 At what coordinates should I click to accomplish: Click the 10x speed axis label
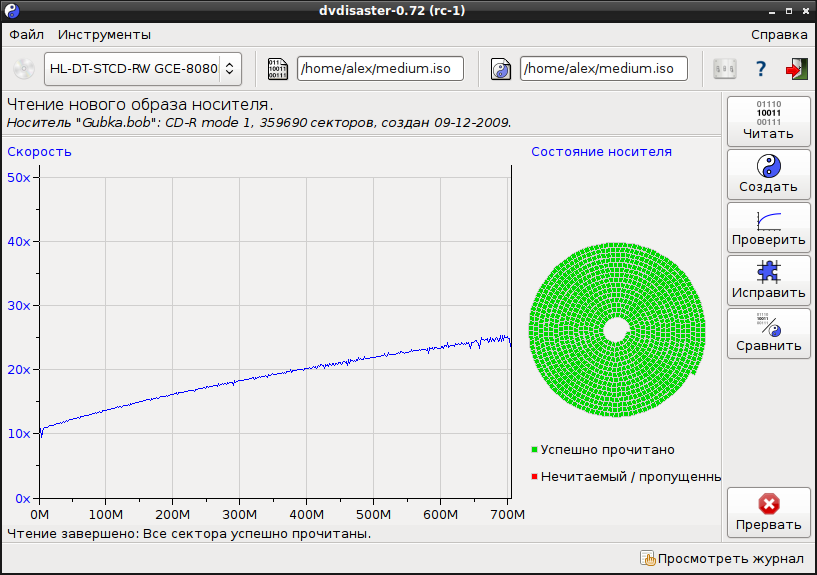[19, 434]
